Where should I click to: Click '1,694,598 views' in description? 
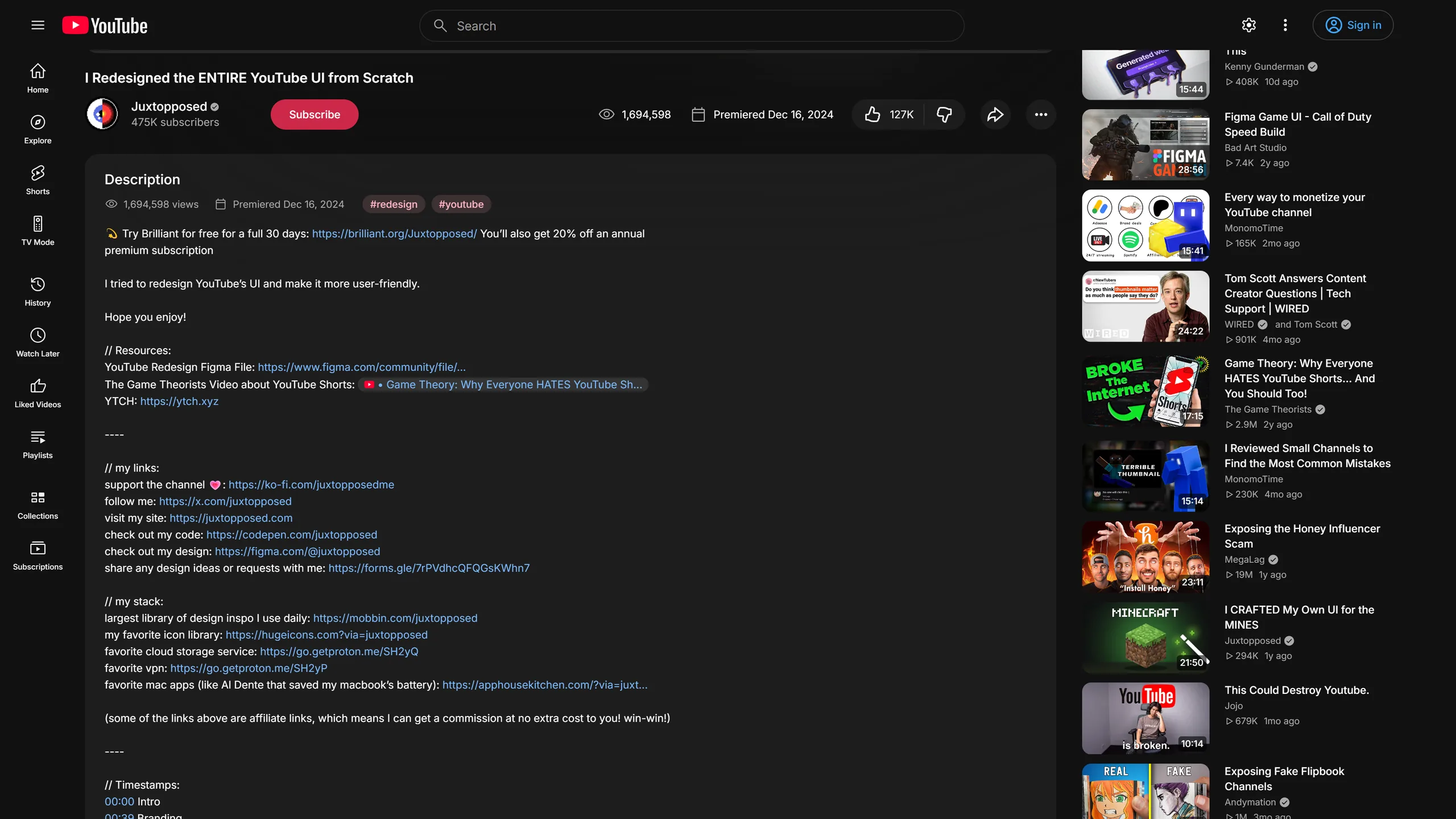pyautogui.click(x=161, y=204)
